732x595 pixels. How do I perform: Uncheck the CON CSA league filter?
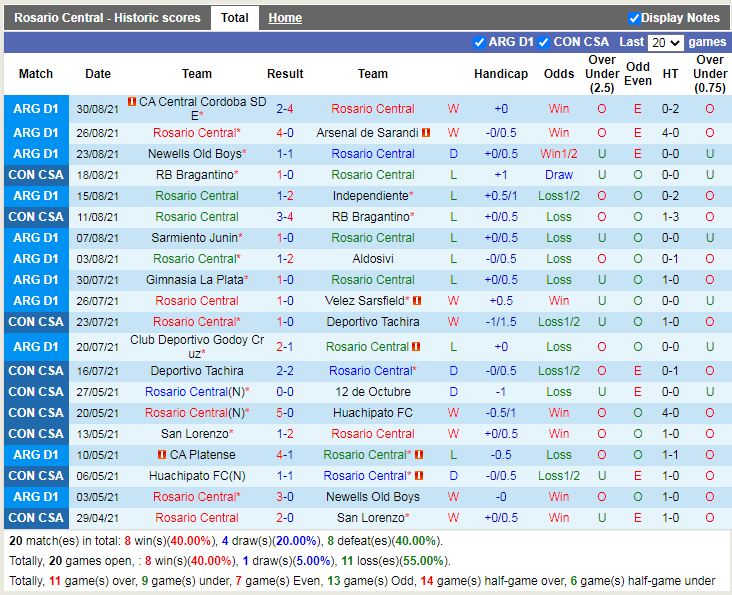tap(544, 42)
